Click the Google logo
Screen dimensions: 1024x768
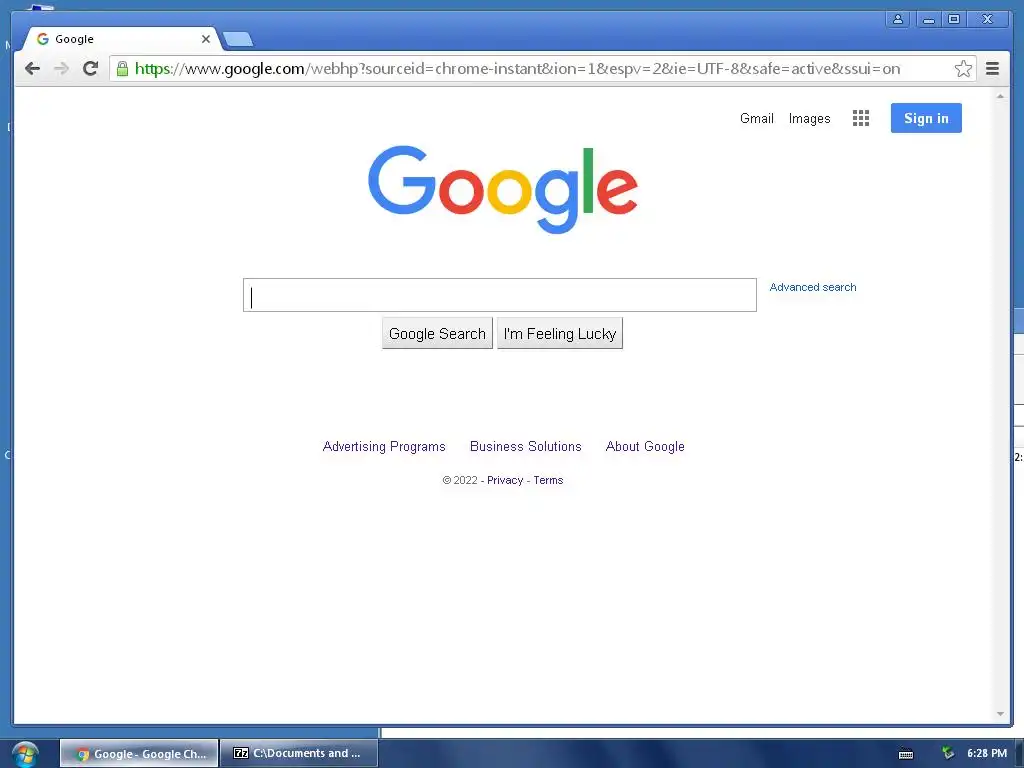tap(502, 189)
